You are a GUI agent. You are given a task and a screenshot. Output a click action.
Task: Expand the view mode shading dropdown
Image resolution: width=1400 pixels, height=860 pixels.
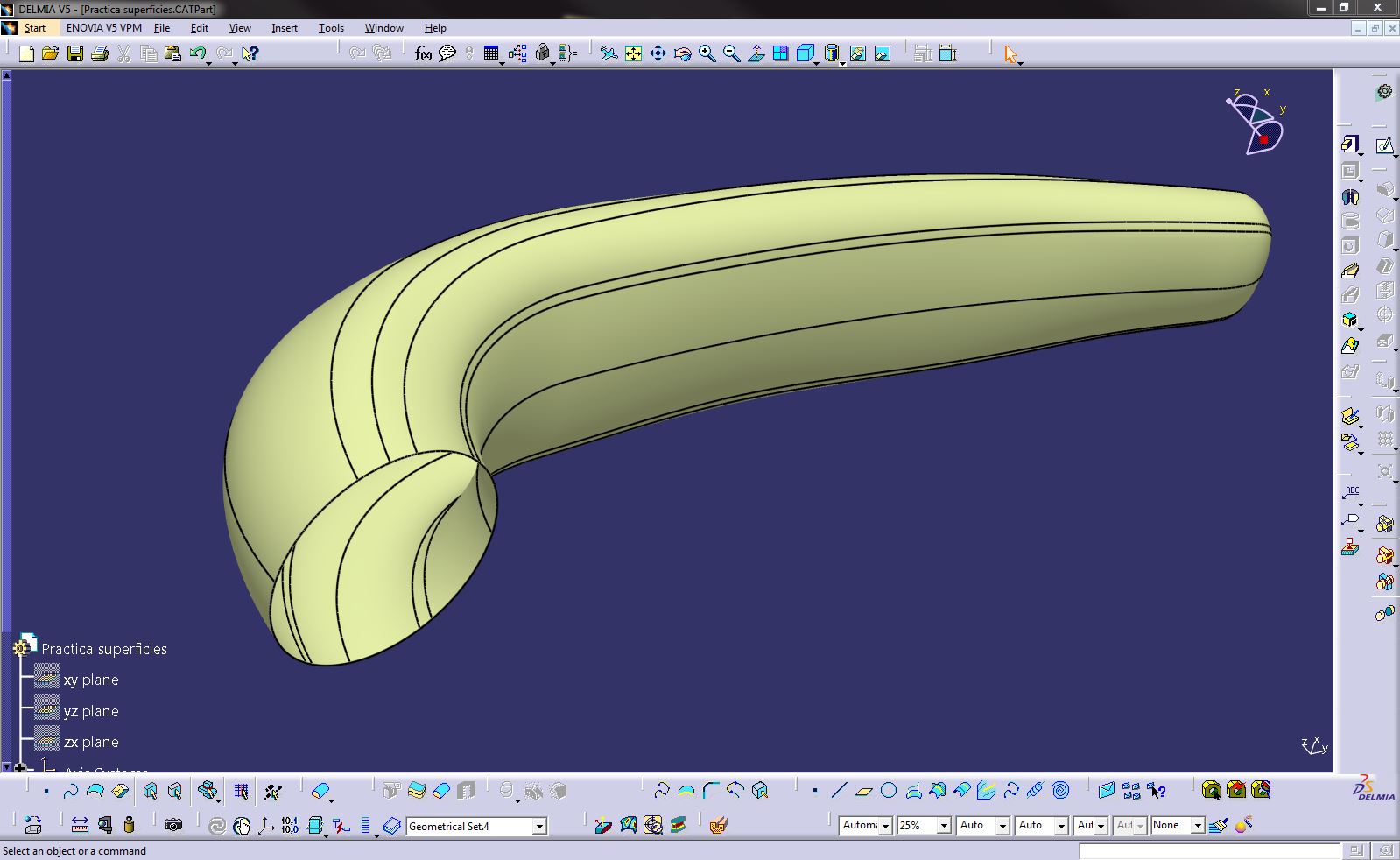(x=842, y=63)
